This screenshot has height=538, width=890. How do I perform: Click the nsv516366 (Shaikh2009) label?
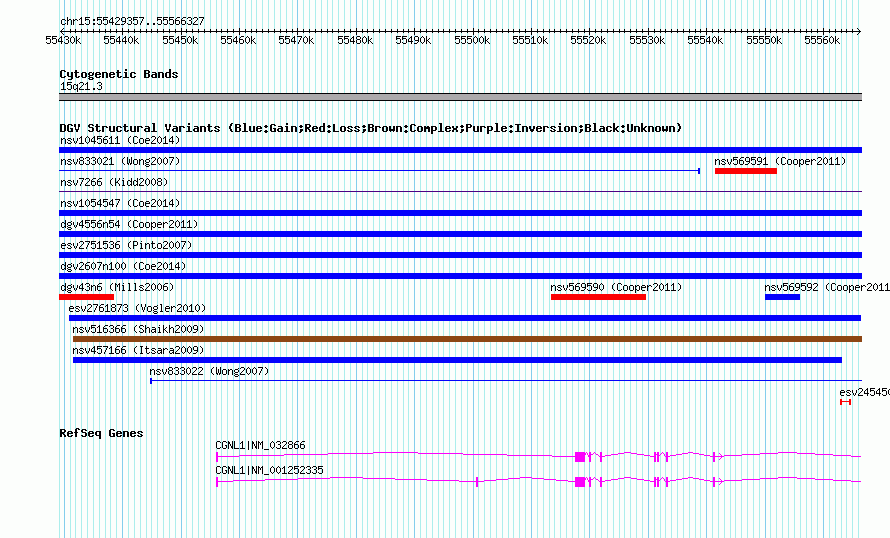click(138, 329)
